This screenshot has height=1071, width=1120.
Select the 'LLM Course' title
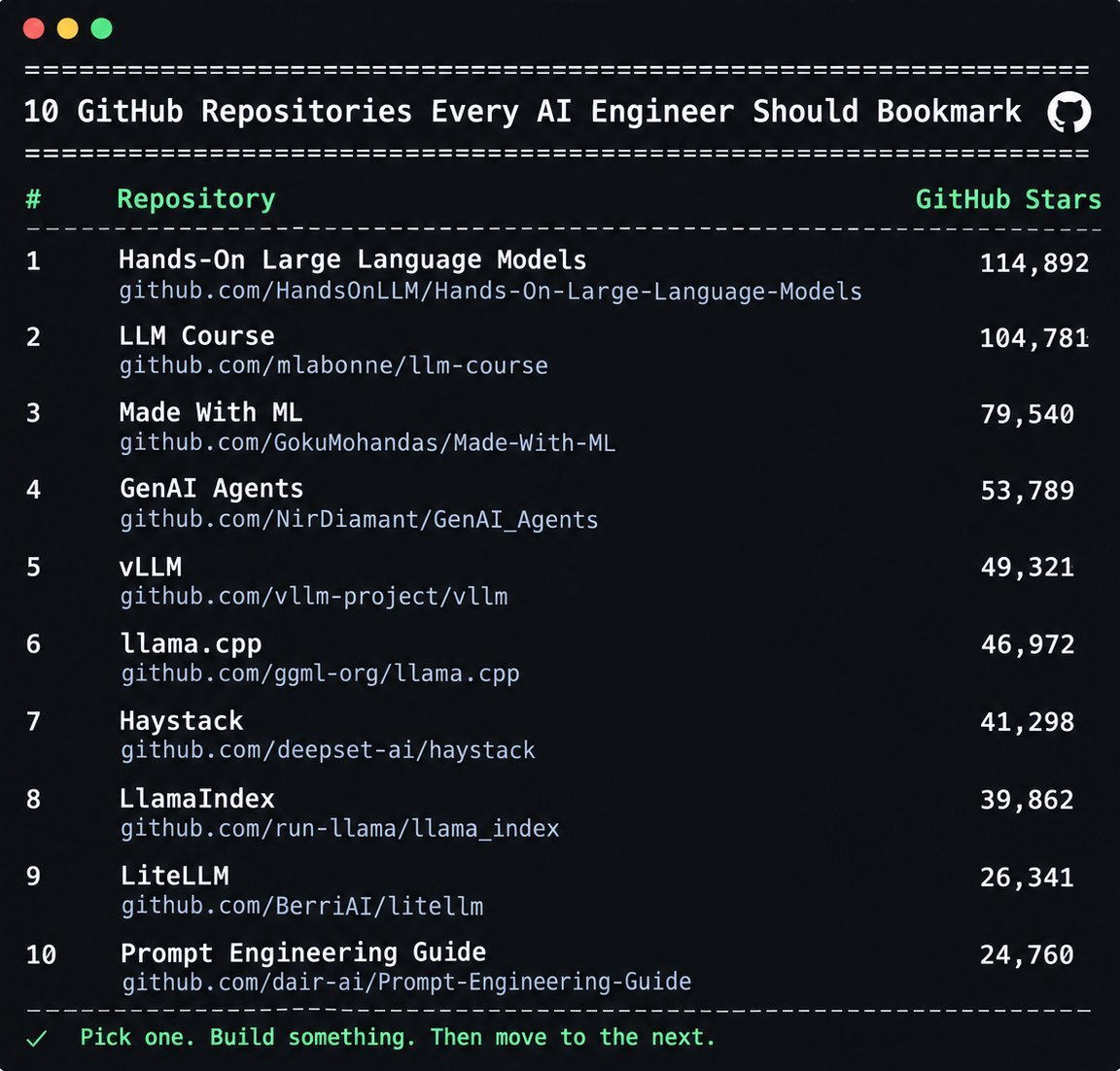tap(196, 335)
